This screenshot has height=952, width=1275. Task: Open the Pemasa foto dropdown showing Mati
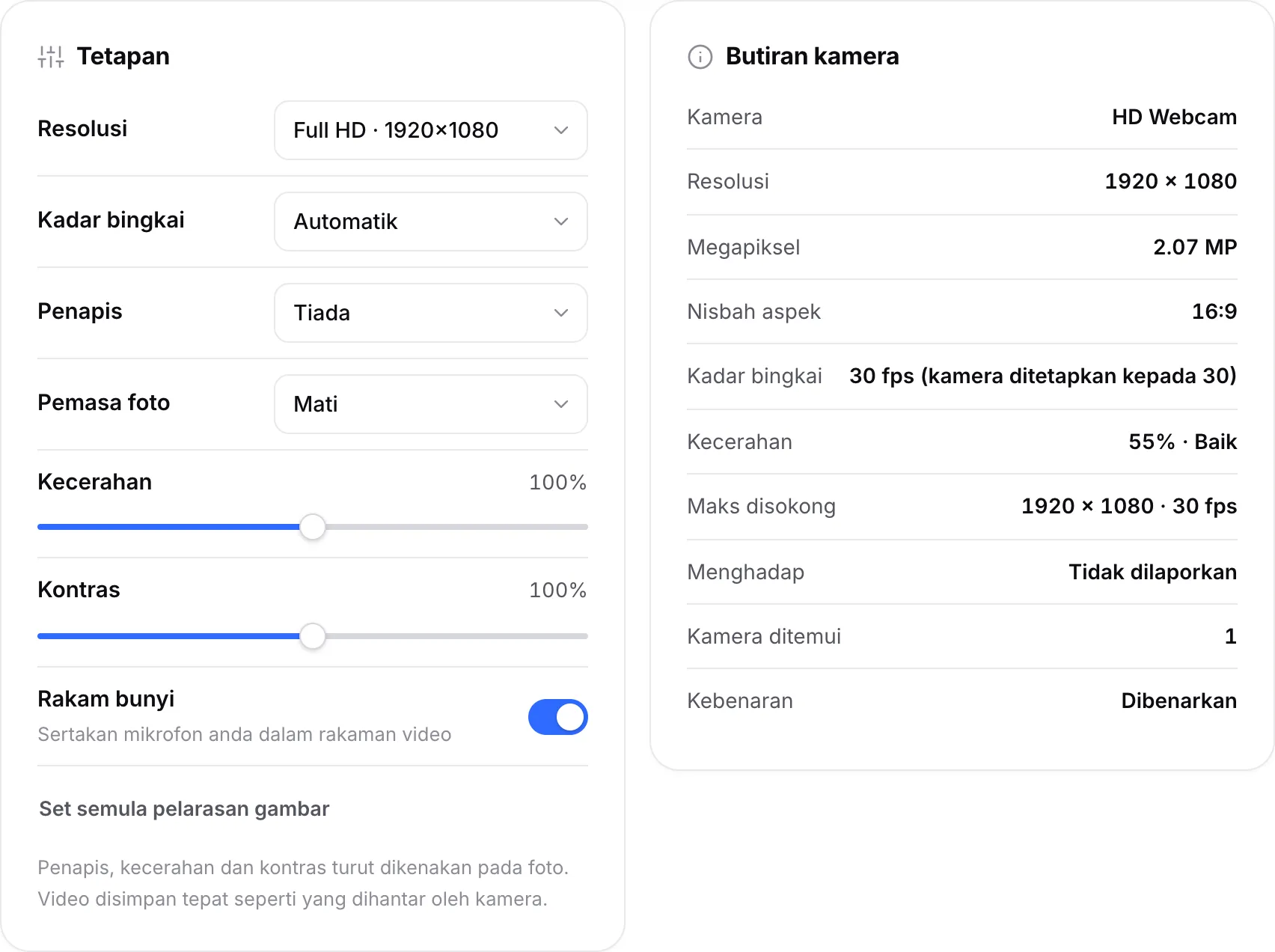(x=431, y=404)
